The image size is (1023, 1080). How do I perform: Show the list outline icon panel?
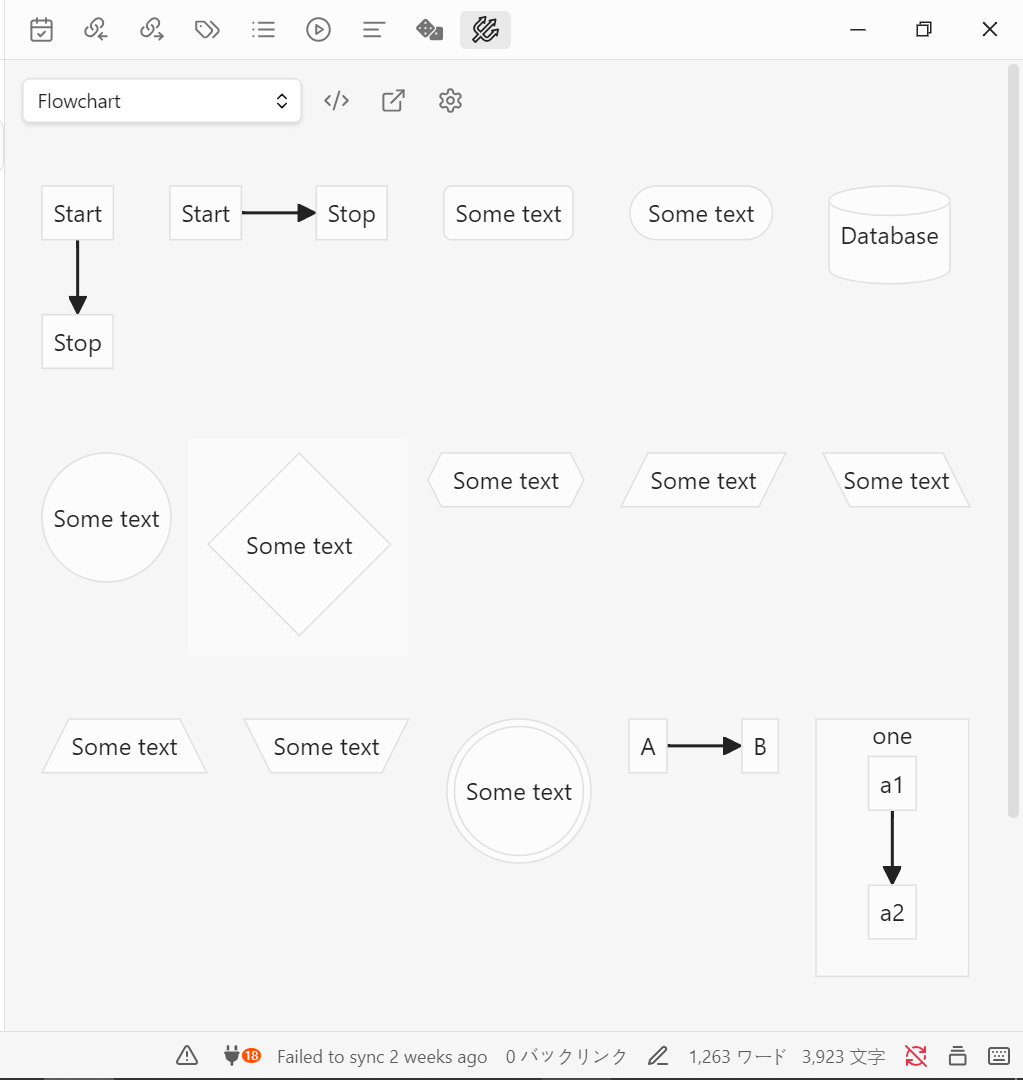point(263,30)
